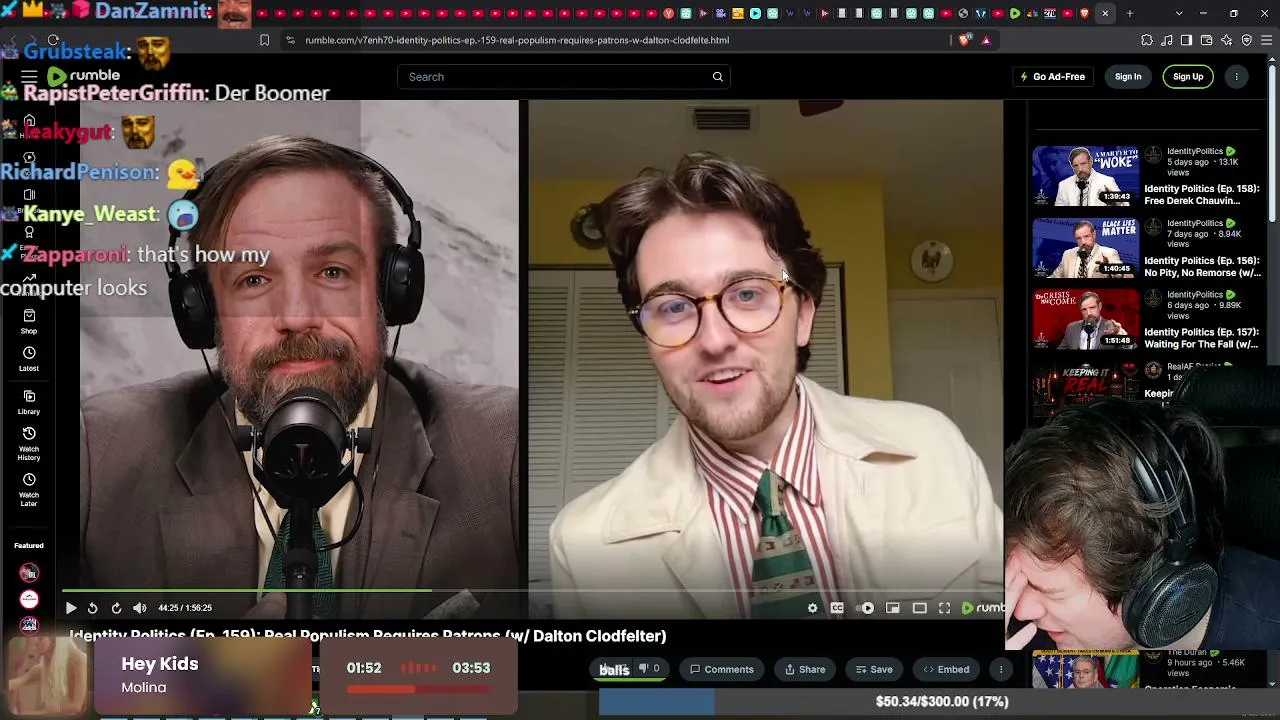This screenshot has width=1280, height=720.
Task: Close the active browser tab
Action: (1105, 14)
